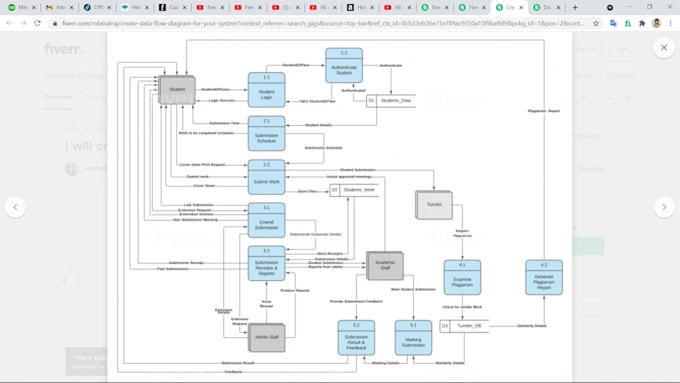
Task: Click the gray 'Student' entity box
Action: tap(177, 89)
